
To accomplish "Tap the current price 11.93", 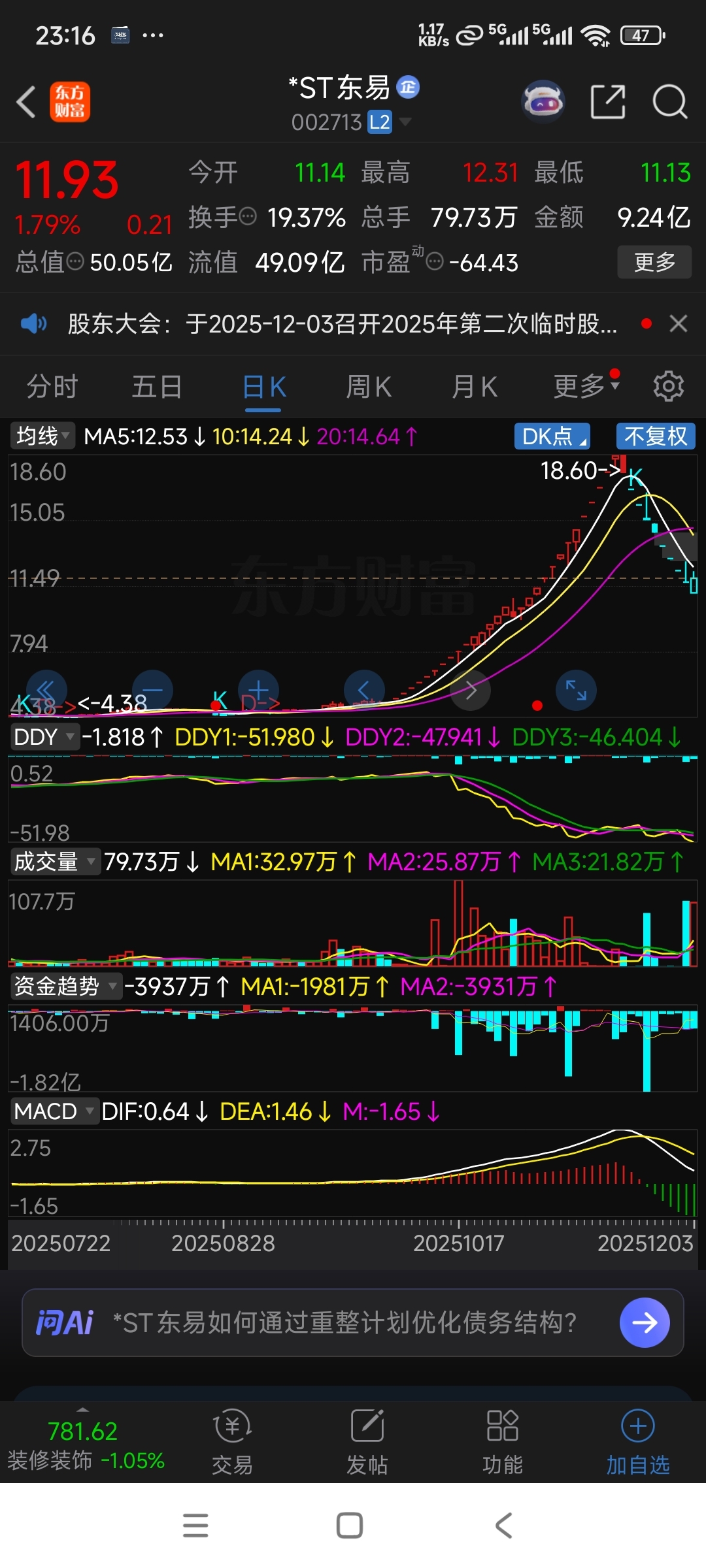I will point(67,180).
